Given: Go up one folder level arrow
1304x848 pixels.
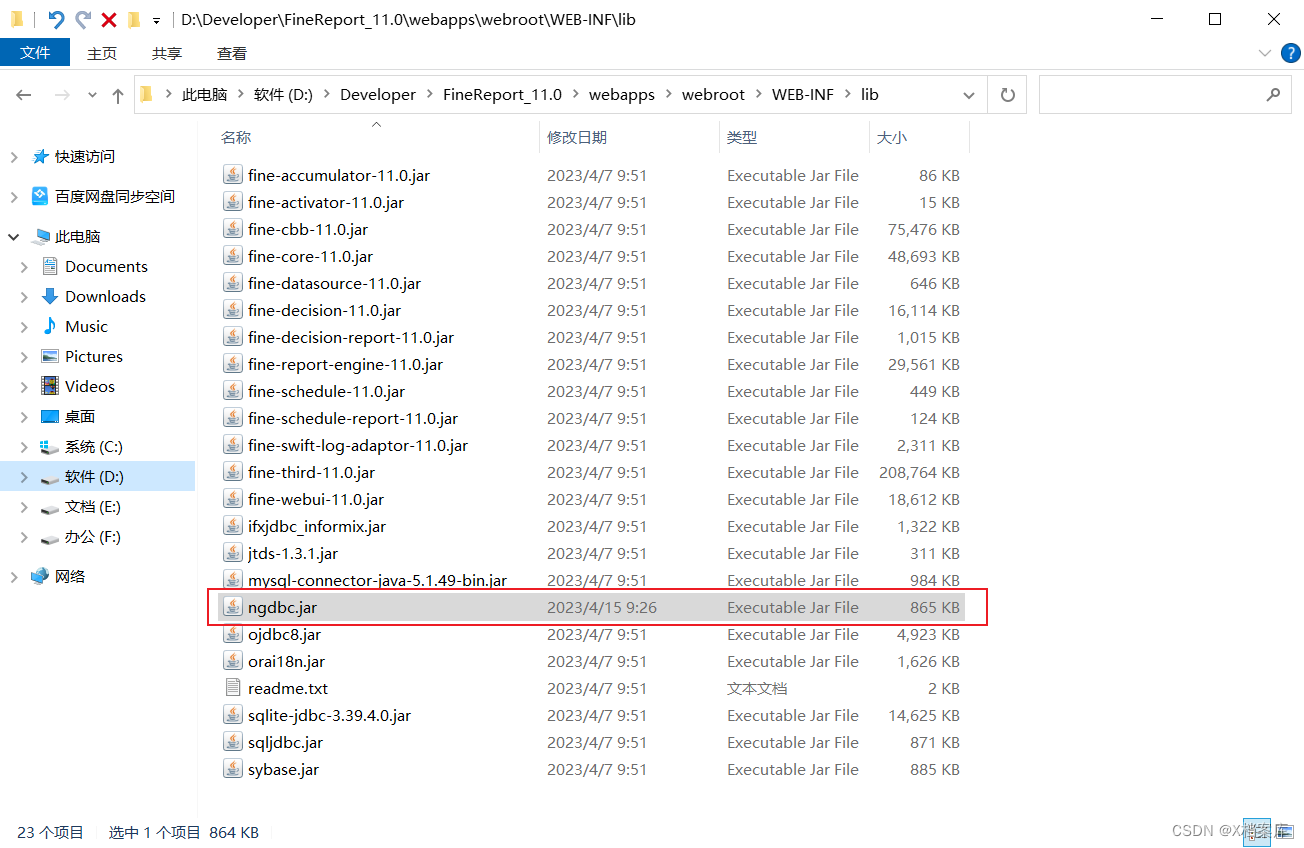Looking at the screenshot, I should coord(118,95).
